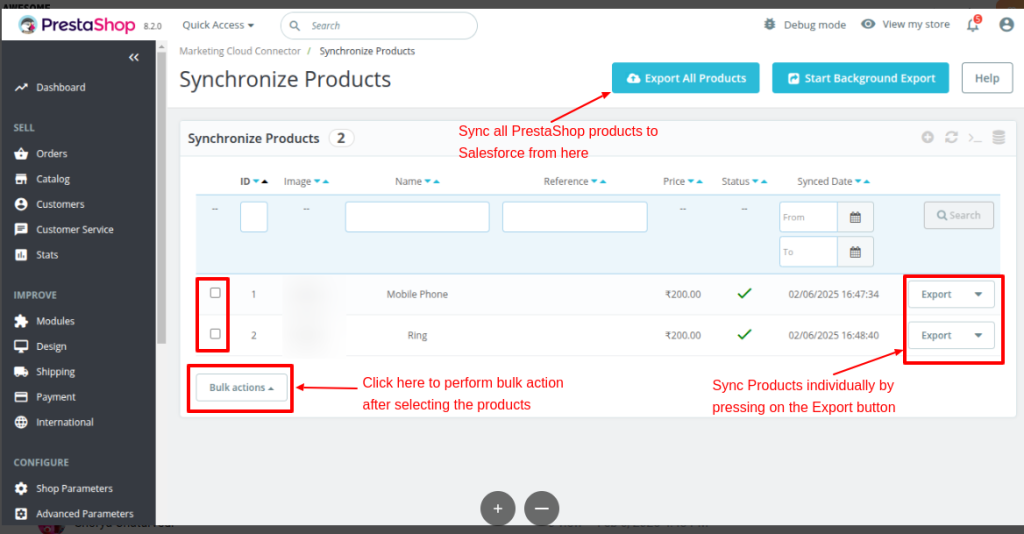Click the Shipping truck icon
The width and height of the screenshot is (1024, 534).
pos(21,372)
